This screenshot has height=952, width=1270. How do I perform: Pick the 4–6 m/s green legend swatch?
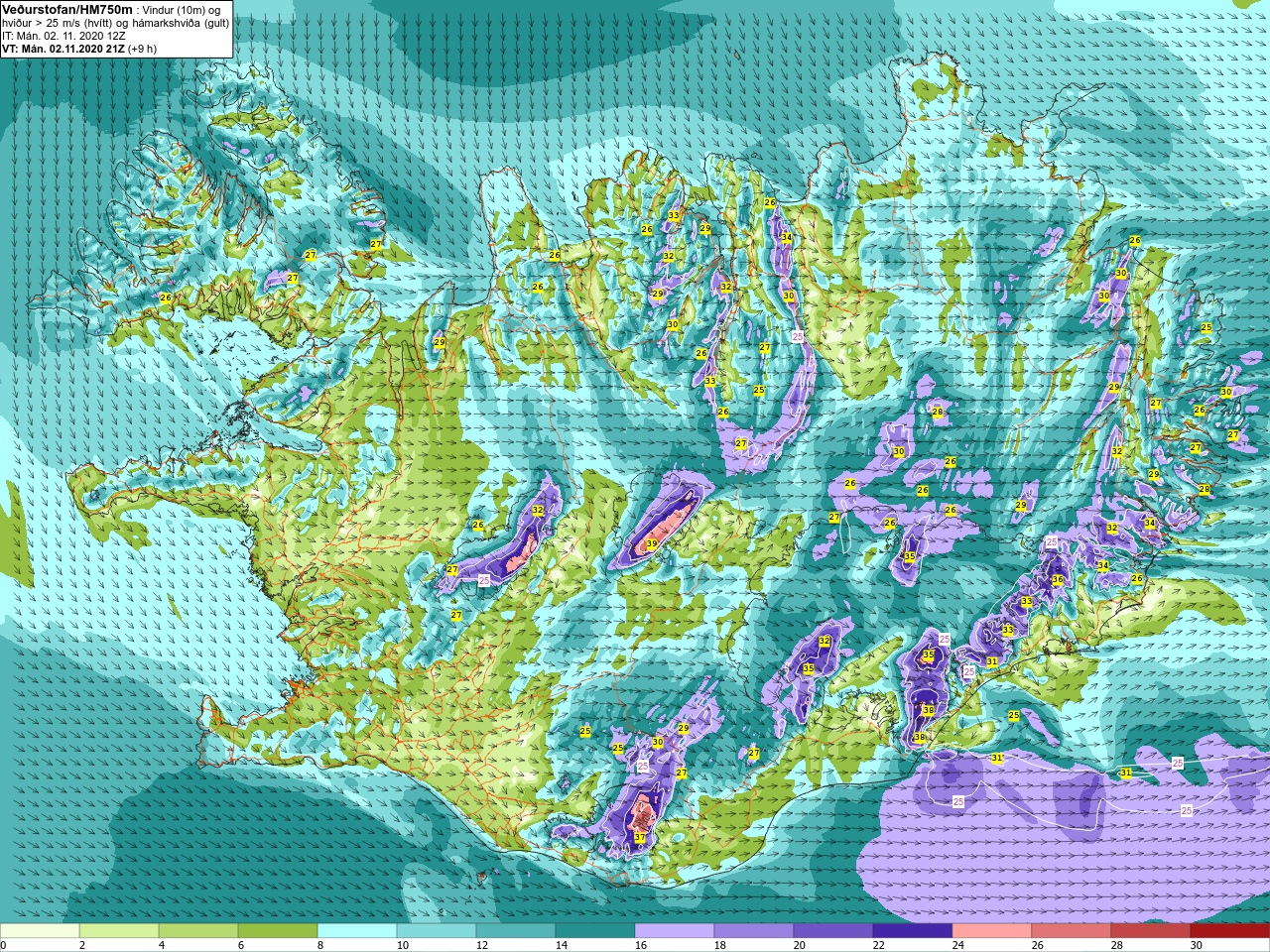pyautogui.click(x=198, y=931)
